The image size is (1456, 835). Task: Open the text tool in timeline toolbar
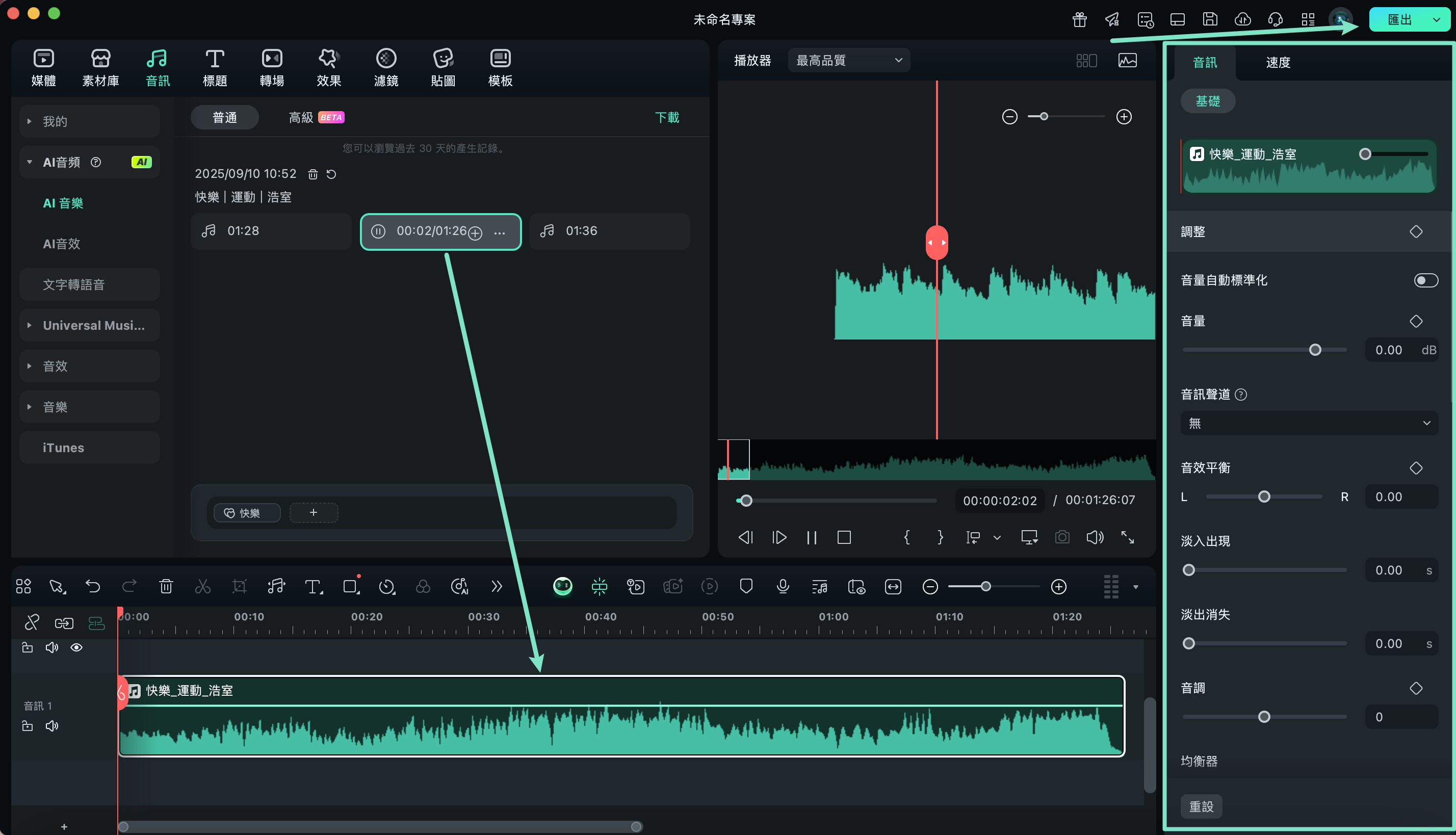click(x=313, y=586)
